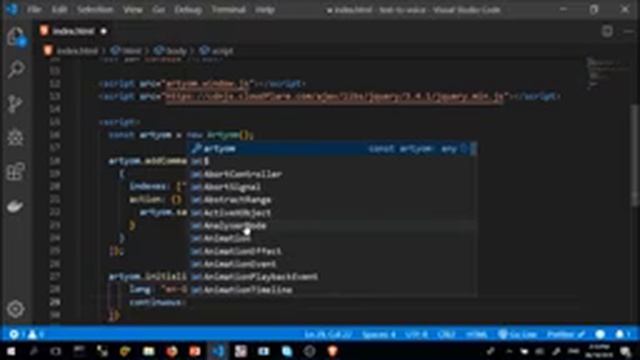The height and width of the screenshot is (360, 640).
Task: Open the Go menu
Action: (158, 9)
